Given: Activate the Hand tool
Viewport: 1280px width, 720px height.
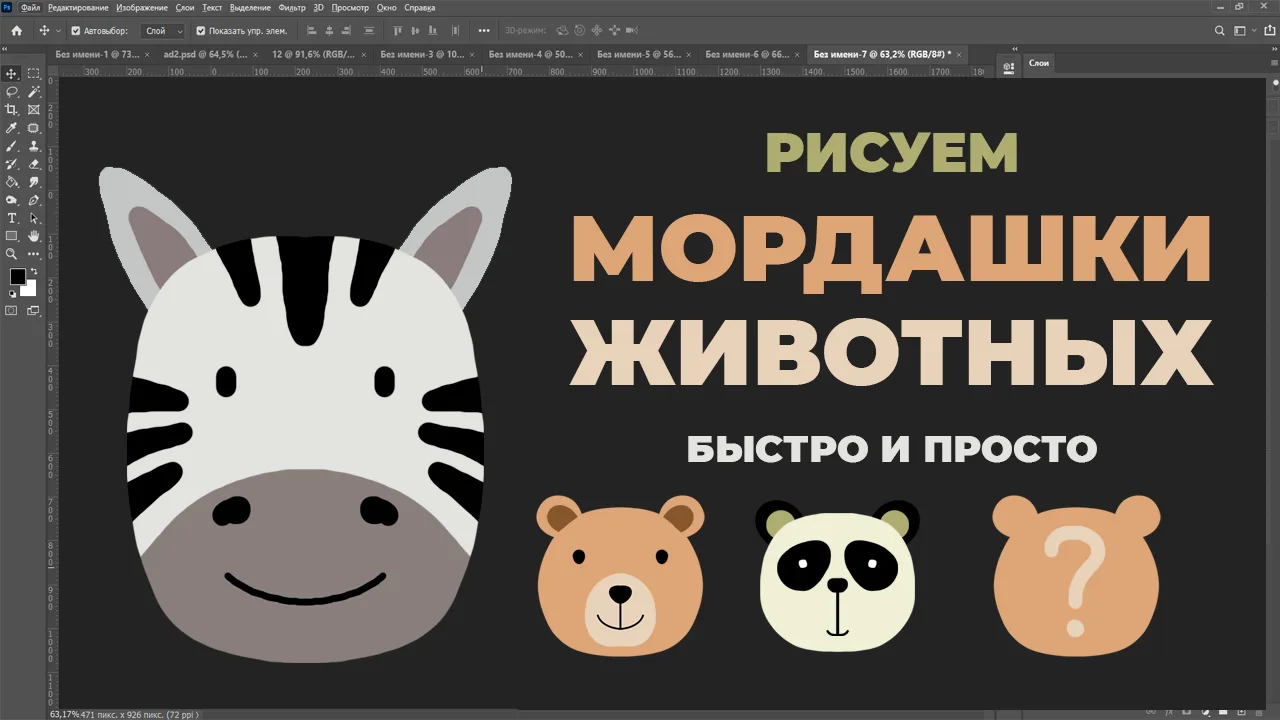Looking at the screenshot, I should (34, 236).
